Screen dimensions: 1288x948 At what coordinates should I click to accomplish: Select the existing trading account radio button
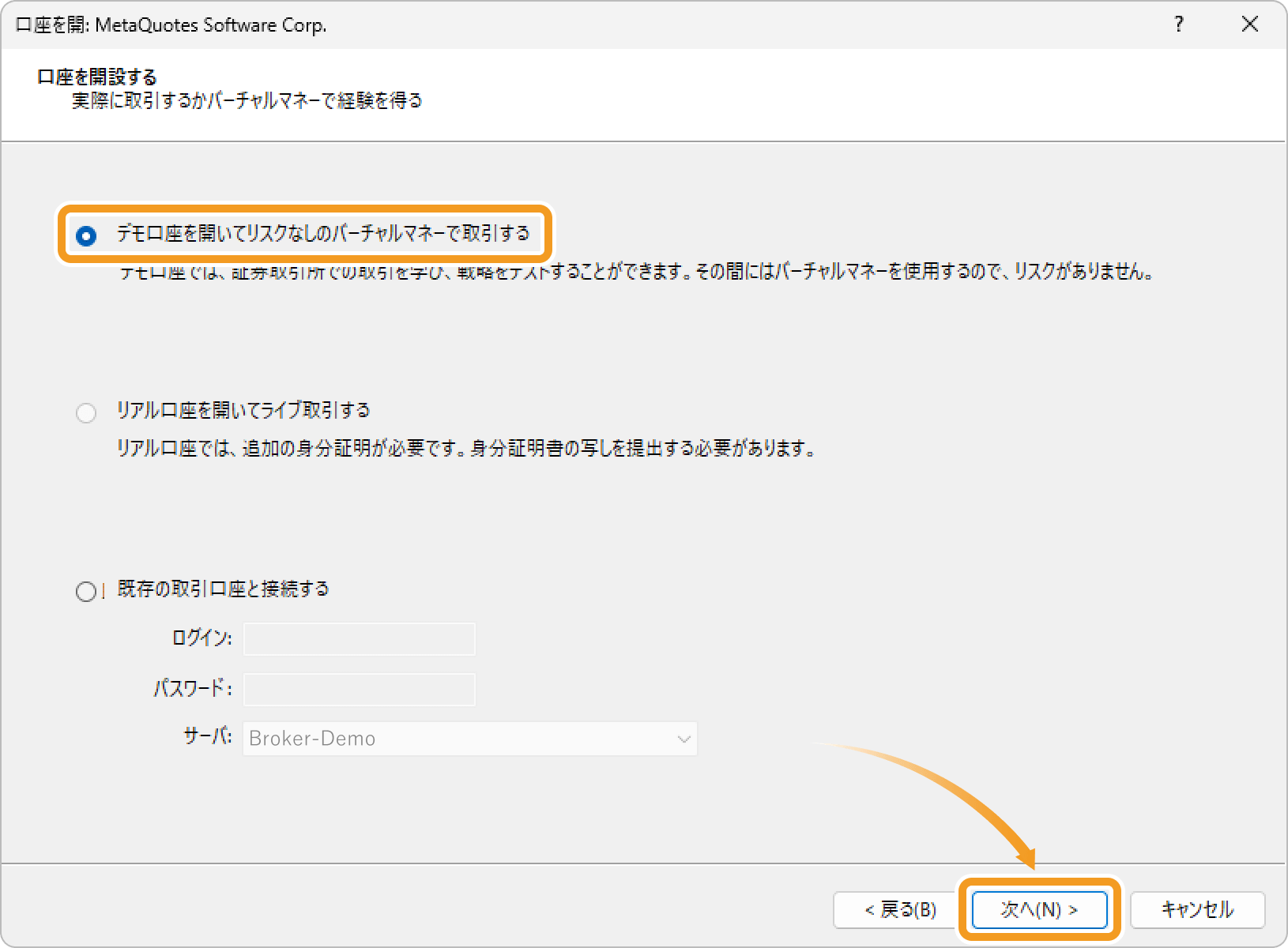[86, 592]
